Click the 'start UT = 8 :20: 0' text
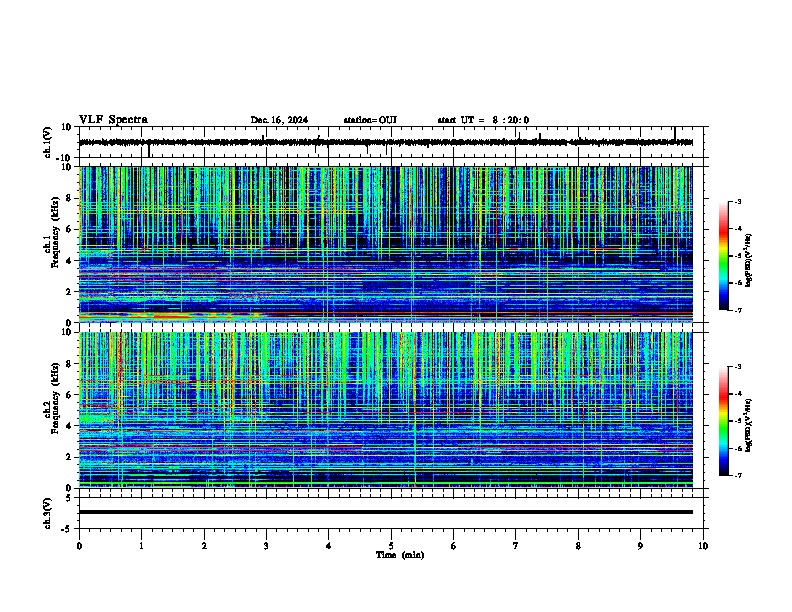Viewport: 792px width, 612px height. point(483,120)
